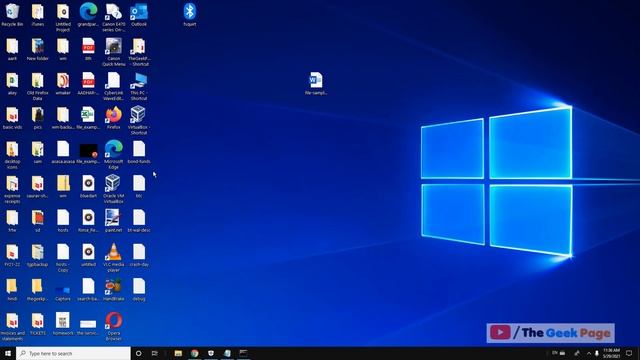This screenshot has height=360, width=640.
Task: Select the This PC shortcut icon
Action: click(x=139, y=86)
